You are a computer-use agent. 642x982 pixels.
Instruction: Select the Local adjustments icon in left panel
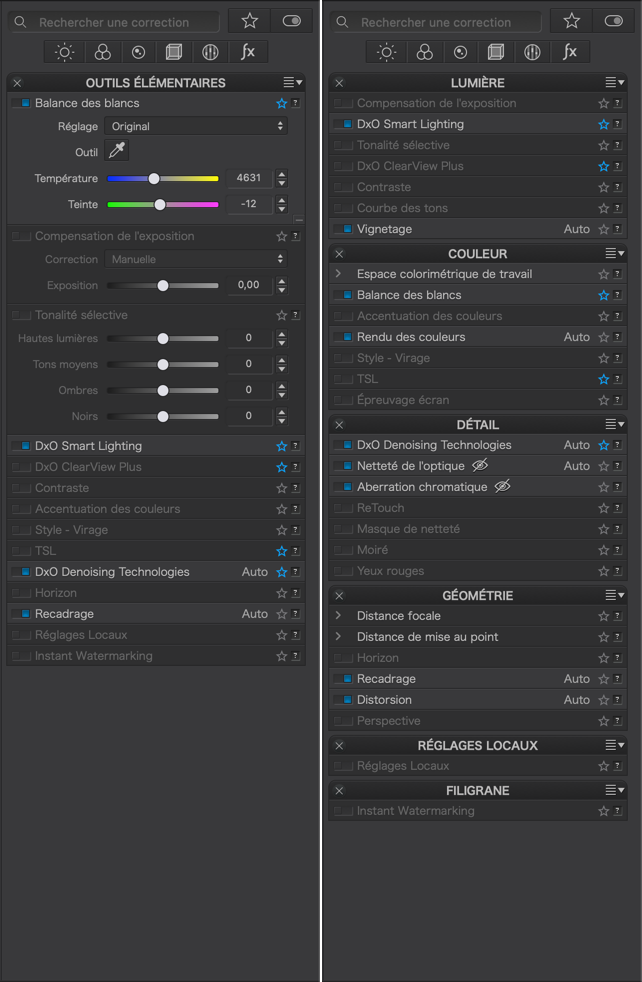(x=210, y=52)
